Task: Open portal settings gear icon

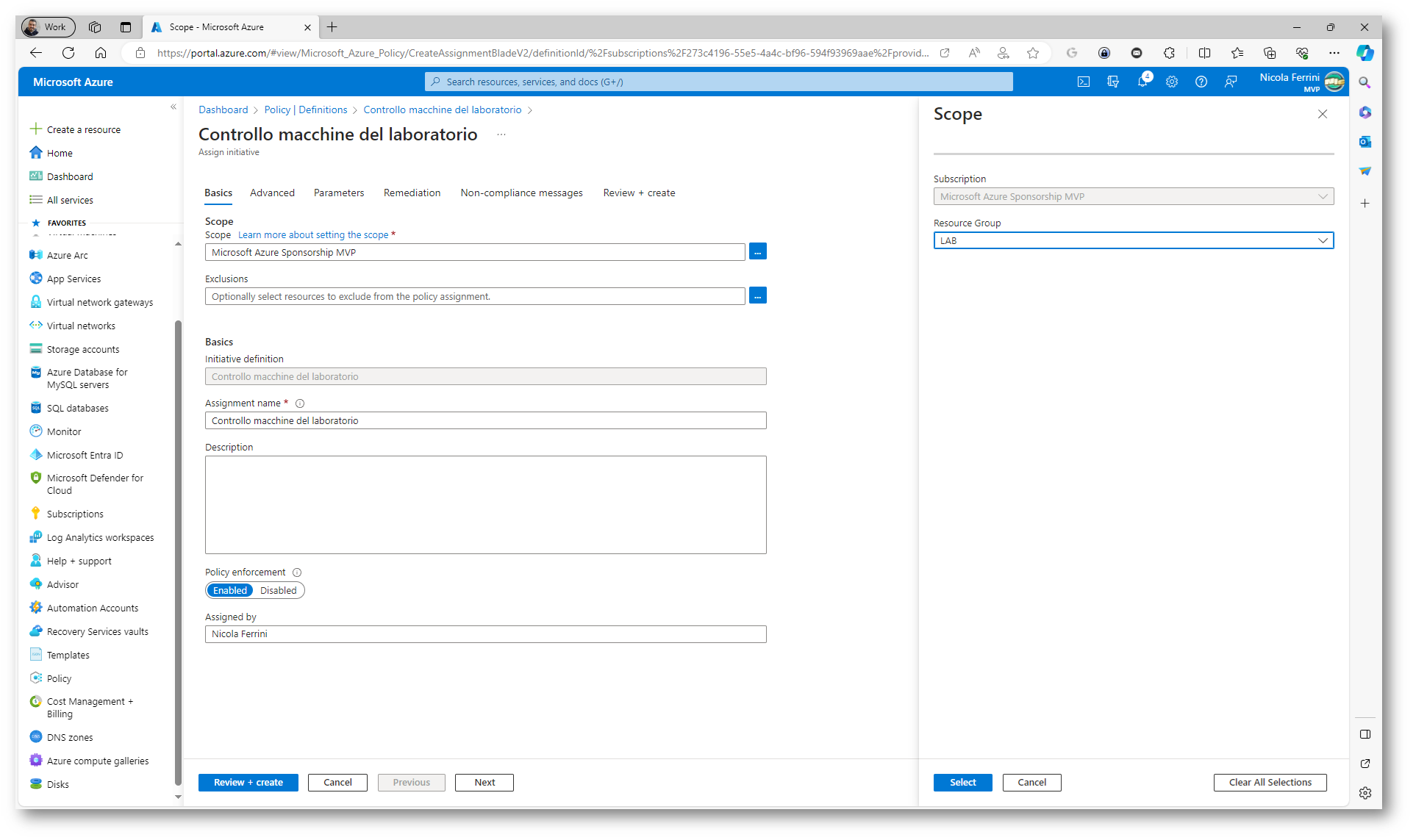Action: pos(1172,82)
